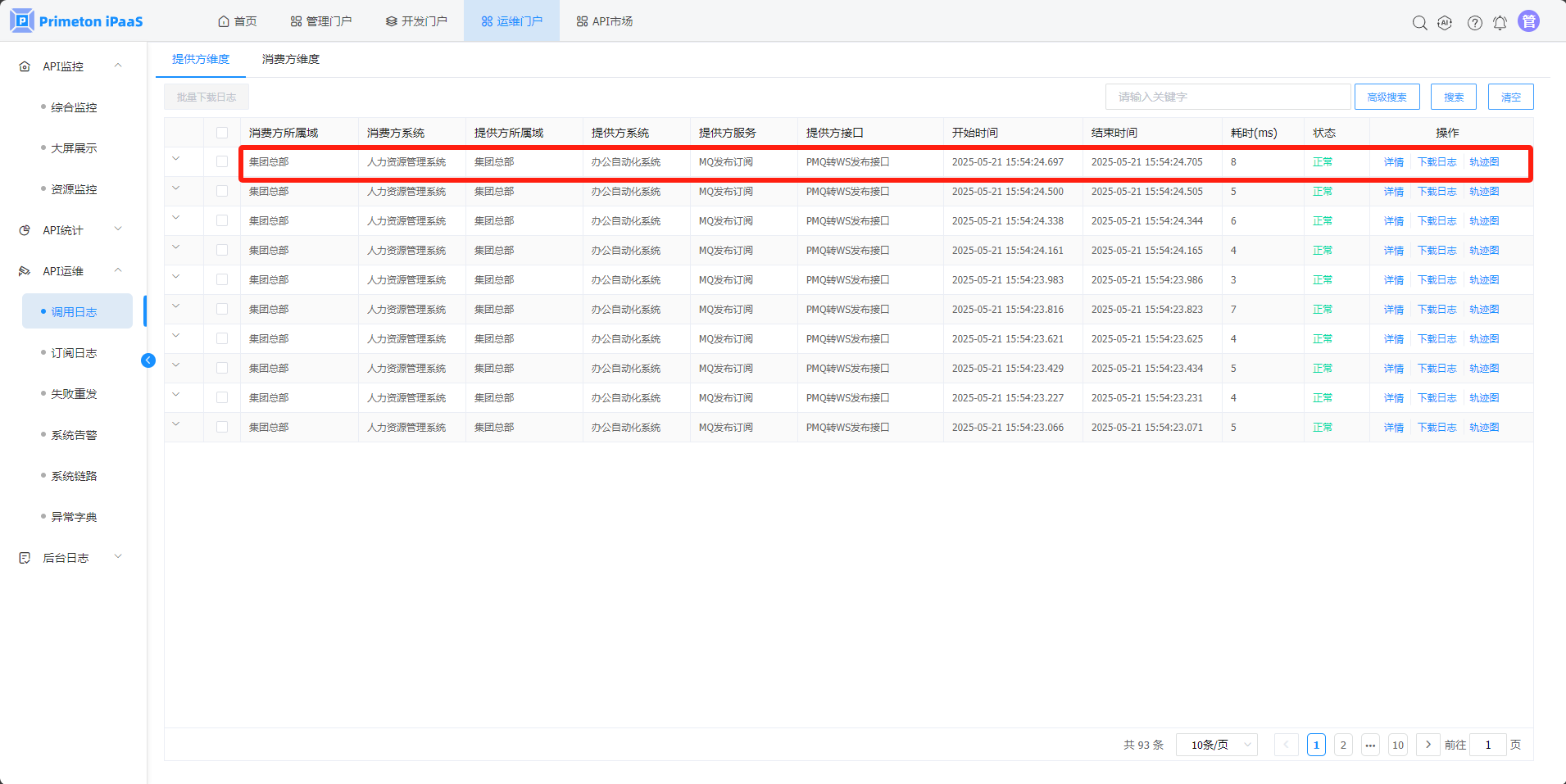Expand the first table row details chevron
Image resolution: width=1566 pixels, height=784 pixels.
[176, 159]
